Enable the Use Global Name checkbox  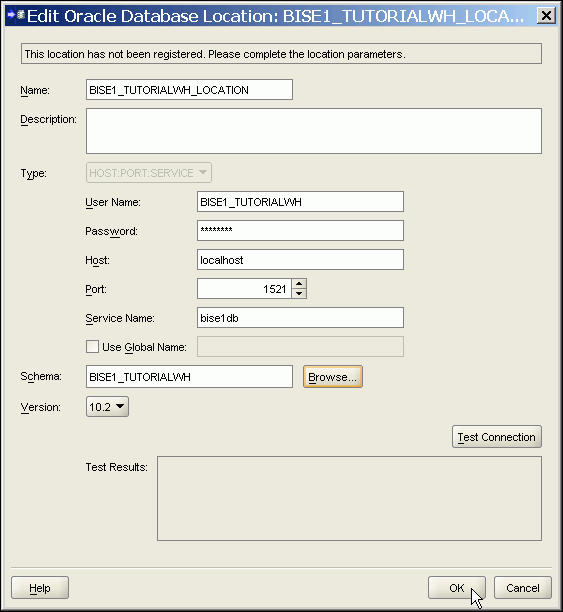pos(93,347)
